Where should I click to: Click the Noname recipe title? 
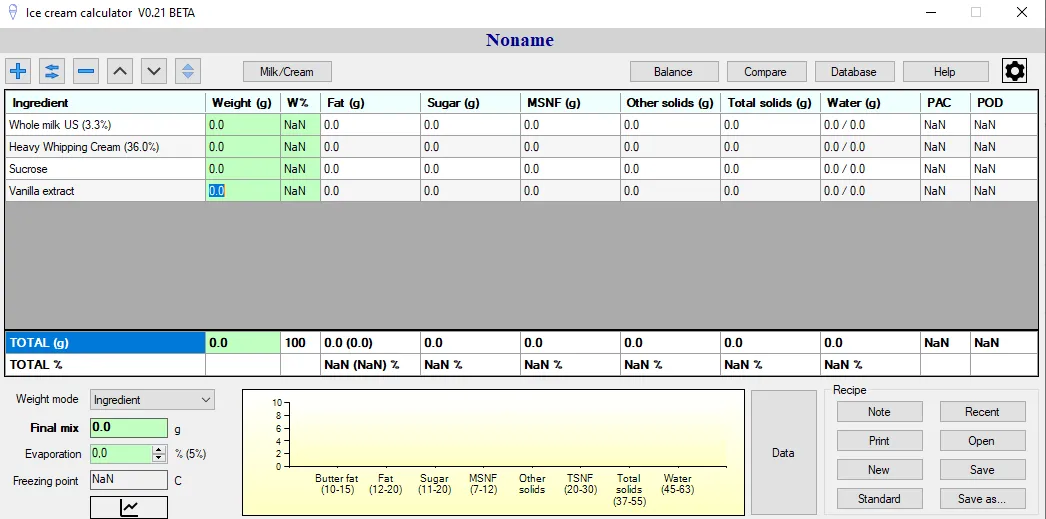520,40
